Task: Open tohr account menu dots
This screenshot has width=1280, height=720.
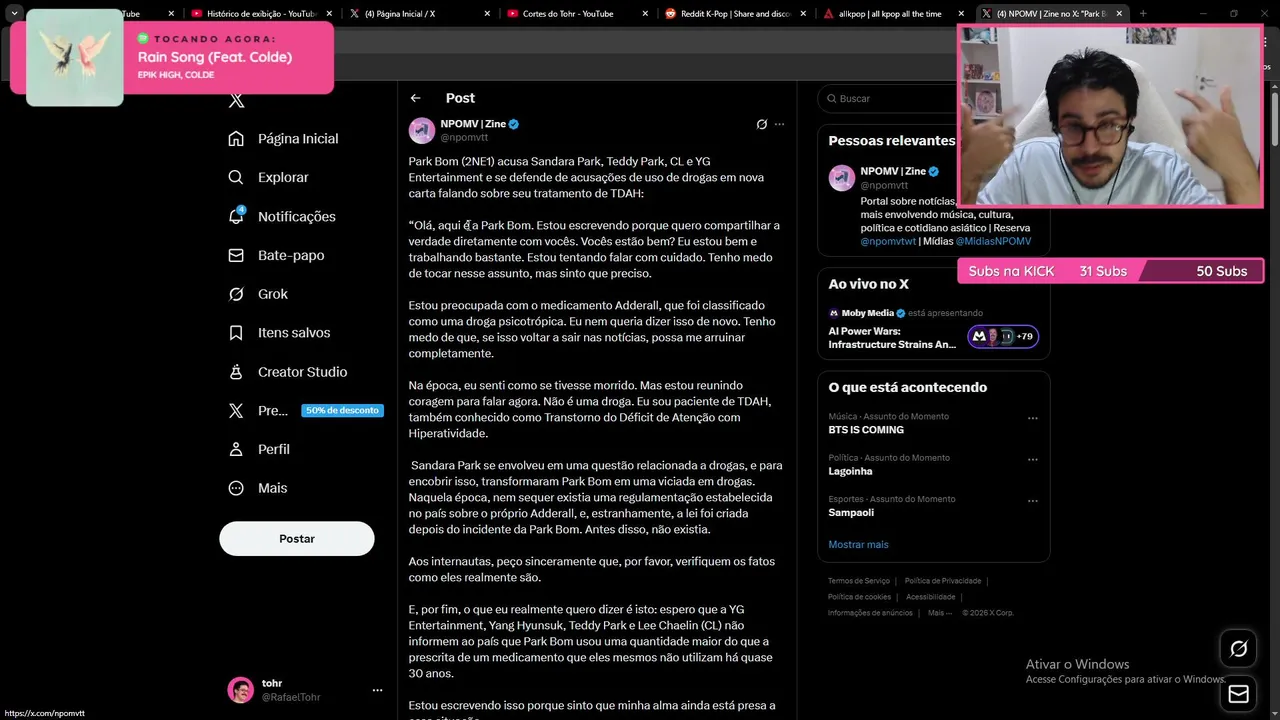Action: (377, 690)
